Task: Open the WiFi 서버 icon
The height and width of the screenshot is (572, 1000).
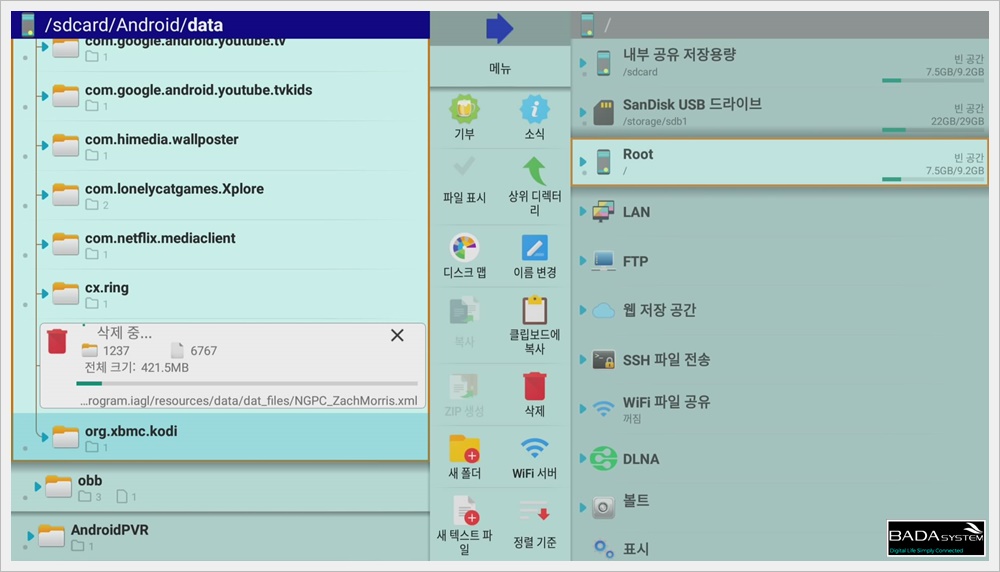Action: pyautogui.click(x=534, y=449)
